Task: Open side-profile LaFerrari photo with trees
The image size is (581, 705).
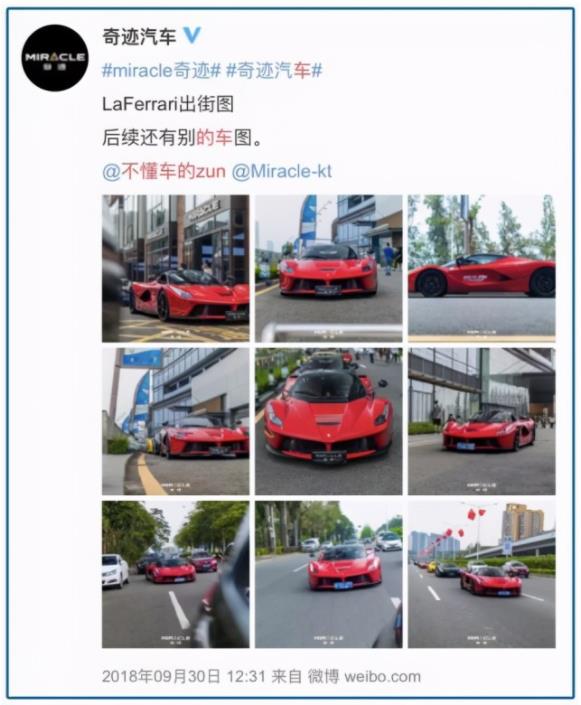Action: point(482,268)
